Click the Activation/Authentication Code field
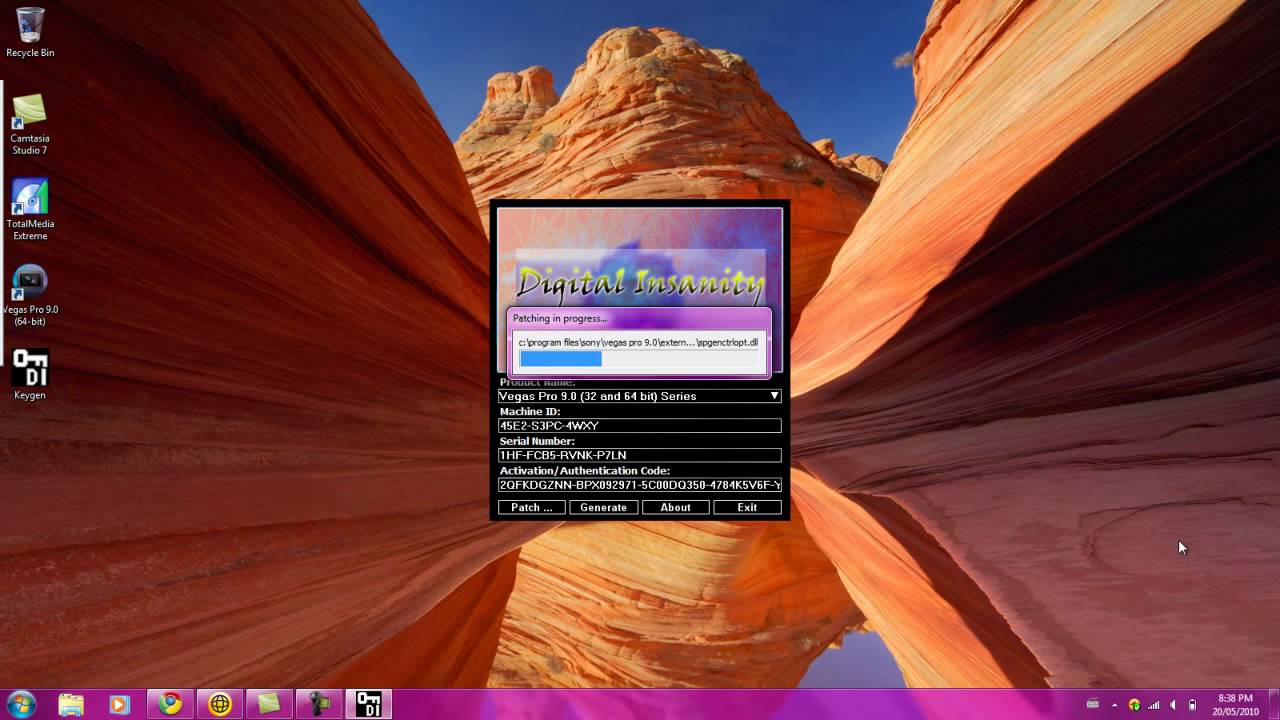The height and width of the screenshot is (720, 1280). [x=640, y=485]
